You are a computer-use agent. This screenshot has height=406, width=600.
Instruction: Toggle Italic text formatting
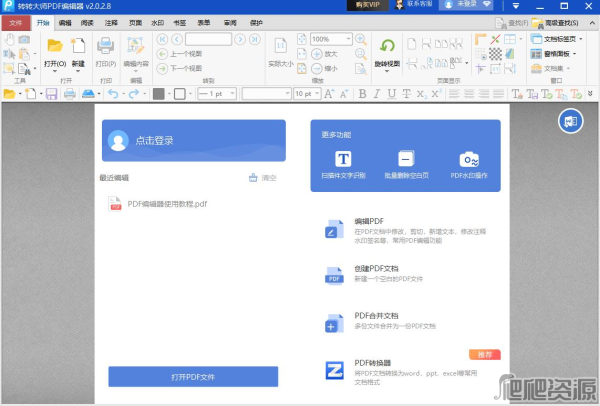click(377, 94)
